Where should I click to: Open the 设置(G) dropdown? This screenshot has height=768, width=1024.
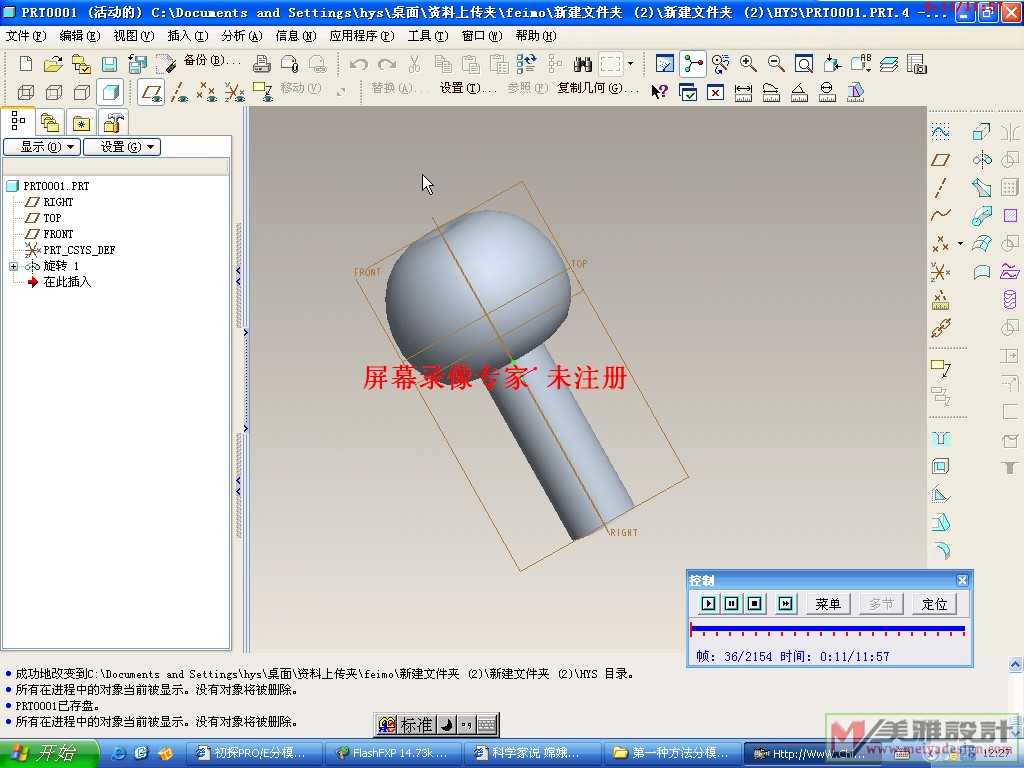click(122, 147)
